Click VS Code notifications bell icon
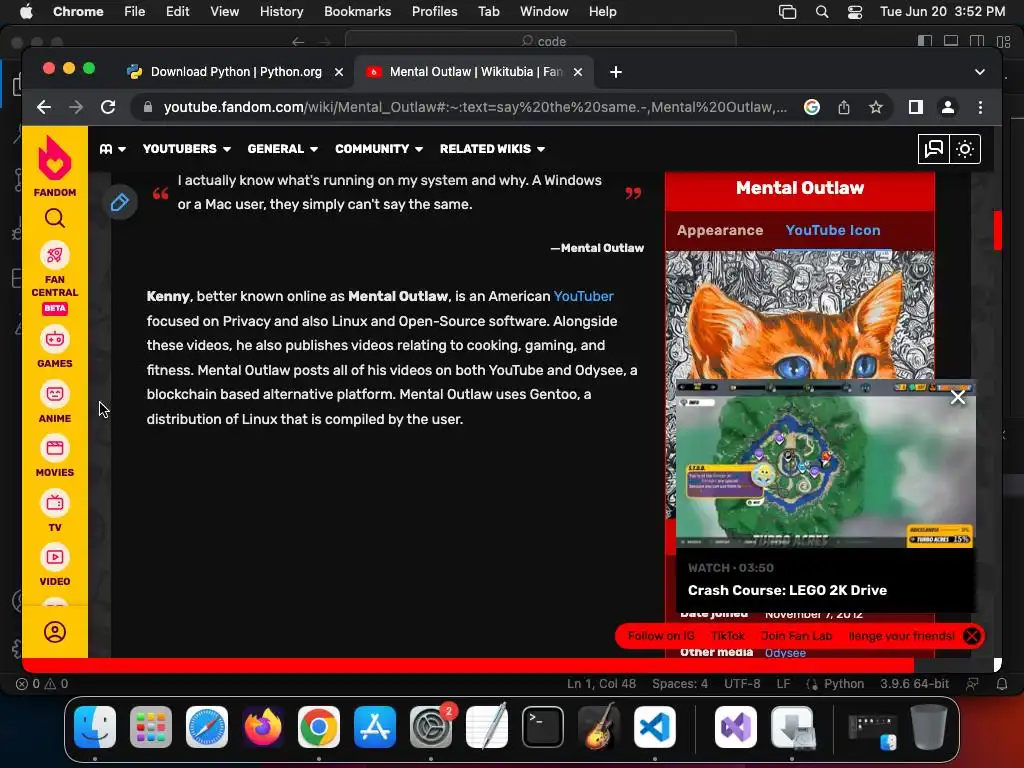The image size is (1024, 768). (1002, 684)
